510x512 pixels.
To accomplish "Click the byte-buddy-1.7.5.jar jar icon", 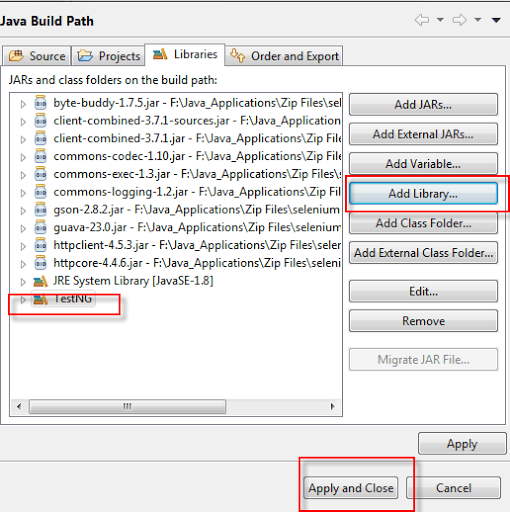I will coord(41,103).
